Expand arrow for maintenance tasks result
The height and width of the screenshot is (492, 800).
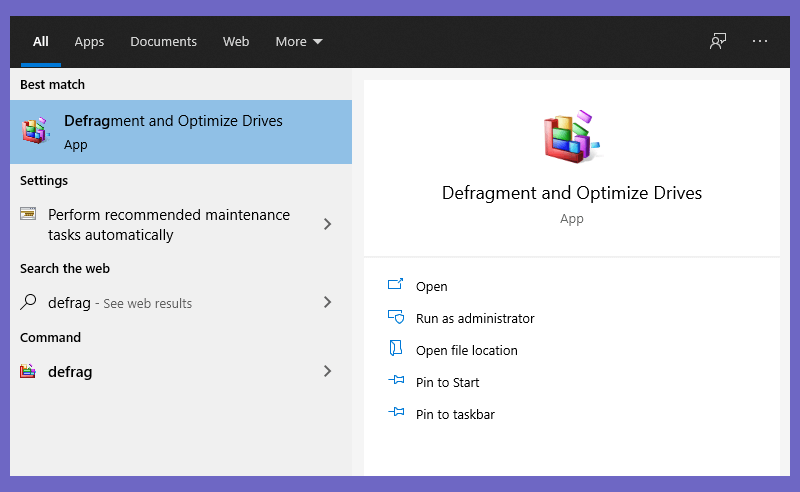point(328,224)
